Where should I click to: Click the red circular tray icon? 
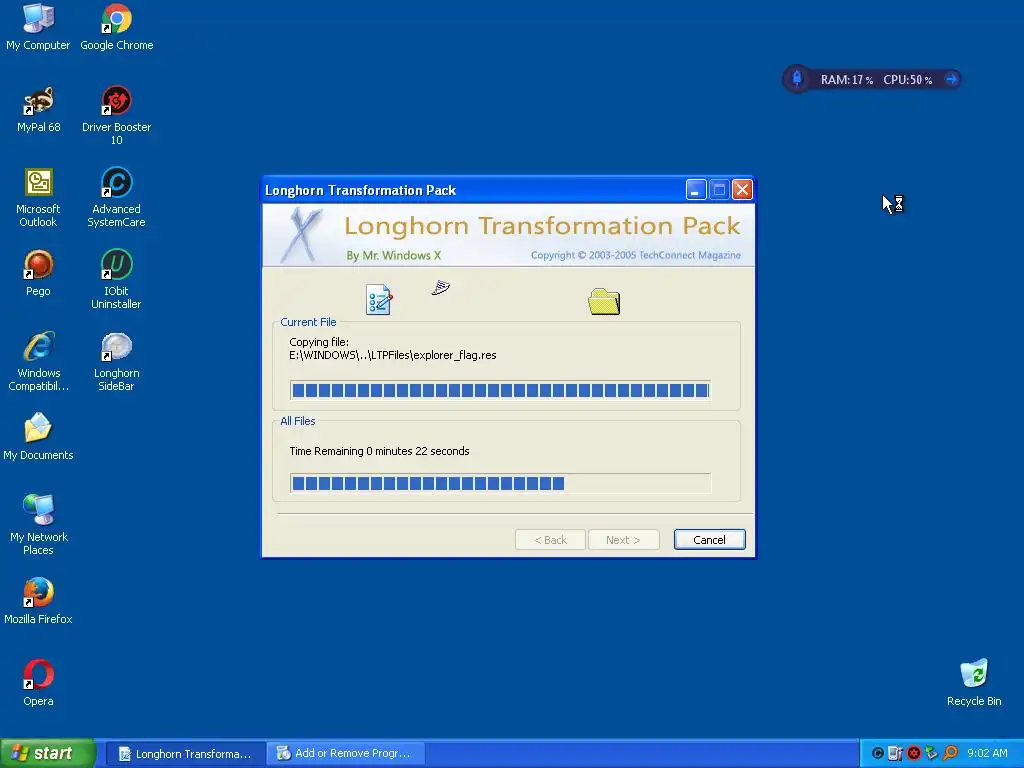(x=914, y=753)
